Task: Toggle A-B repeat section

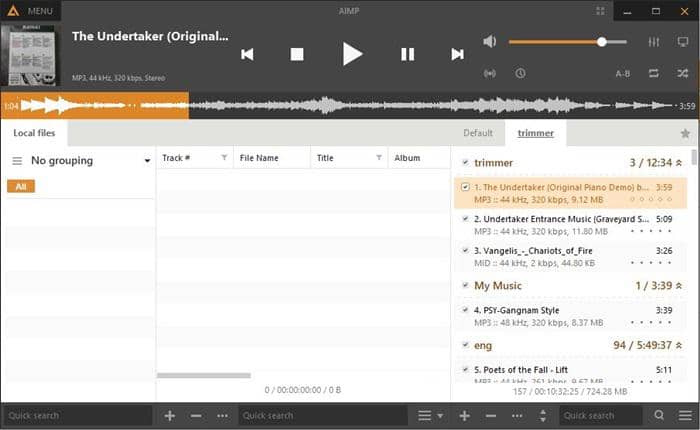Action: 623,74
